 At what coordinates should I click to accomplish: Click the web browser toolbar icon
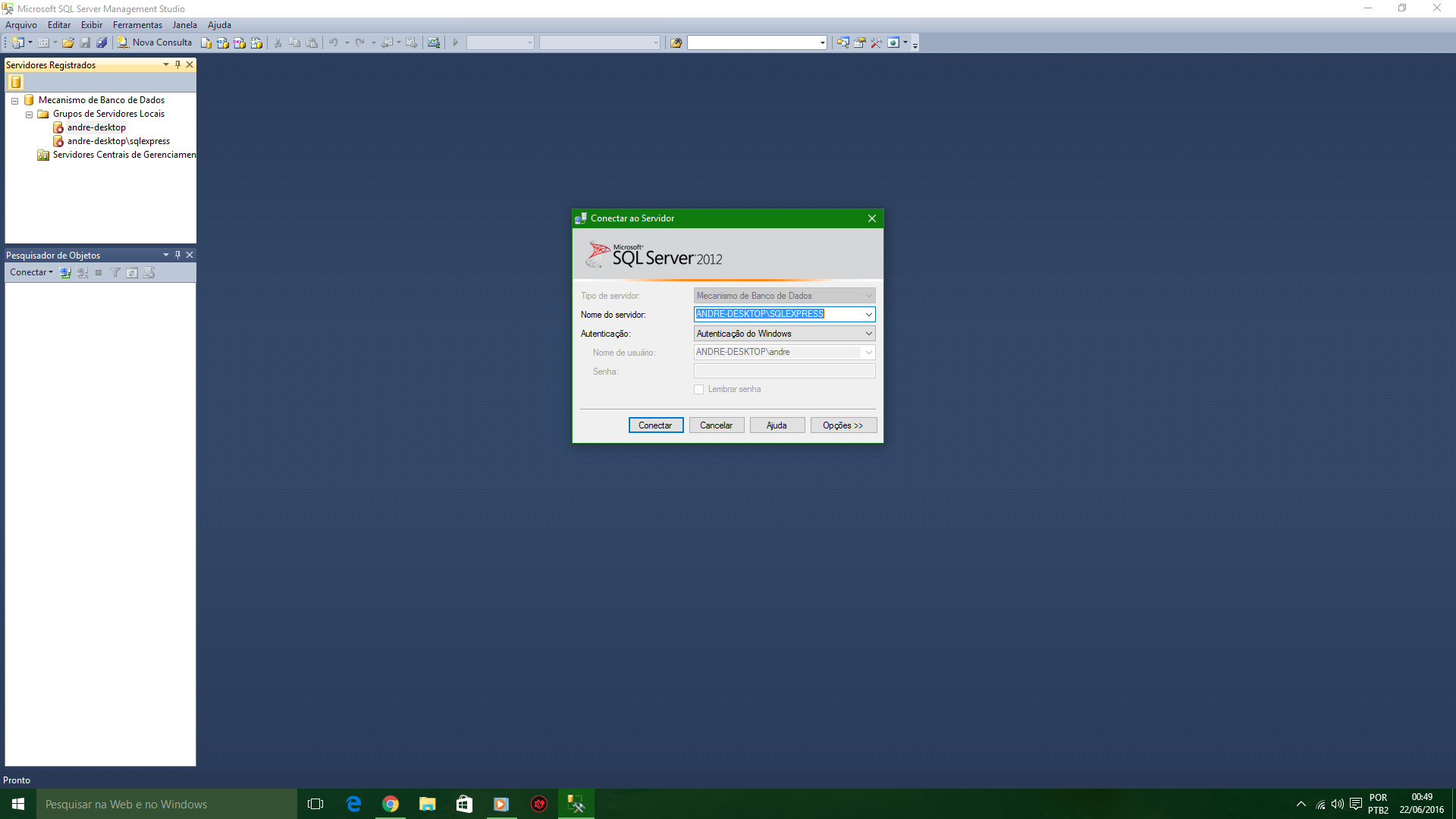(x=893, y=42)
